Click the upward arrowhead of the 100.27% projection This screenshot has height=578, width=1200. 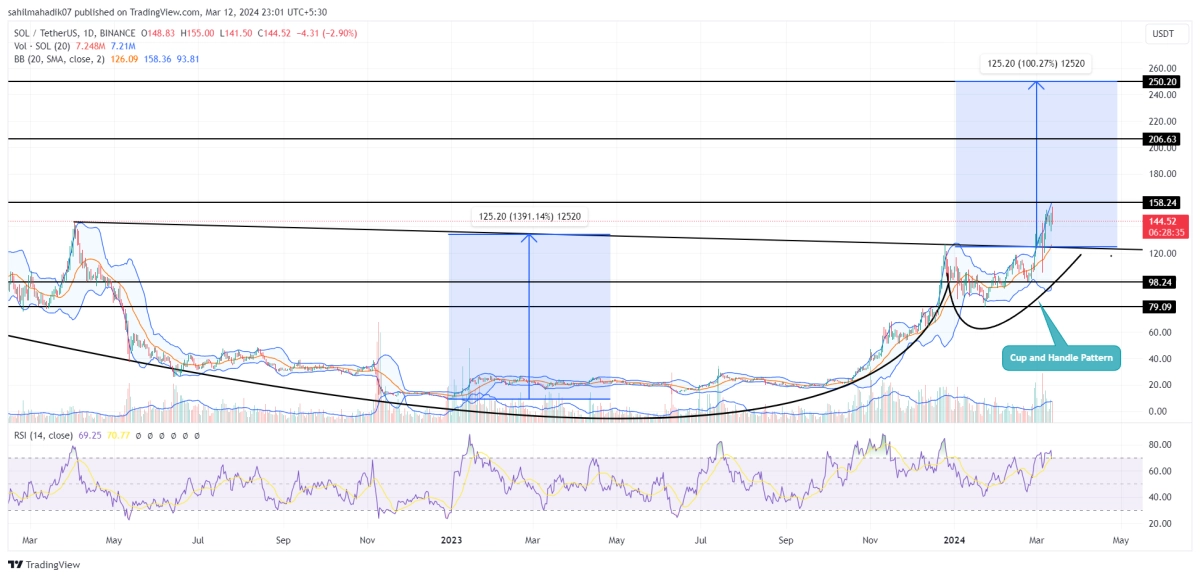(x=1037, y=85)
